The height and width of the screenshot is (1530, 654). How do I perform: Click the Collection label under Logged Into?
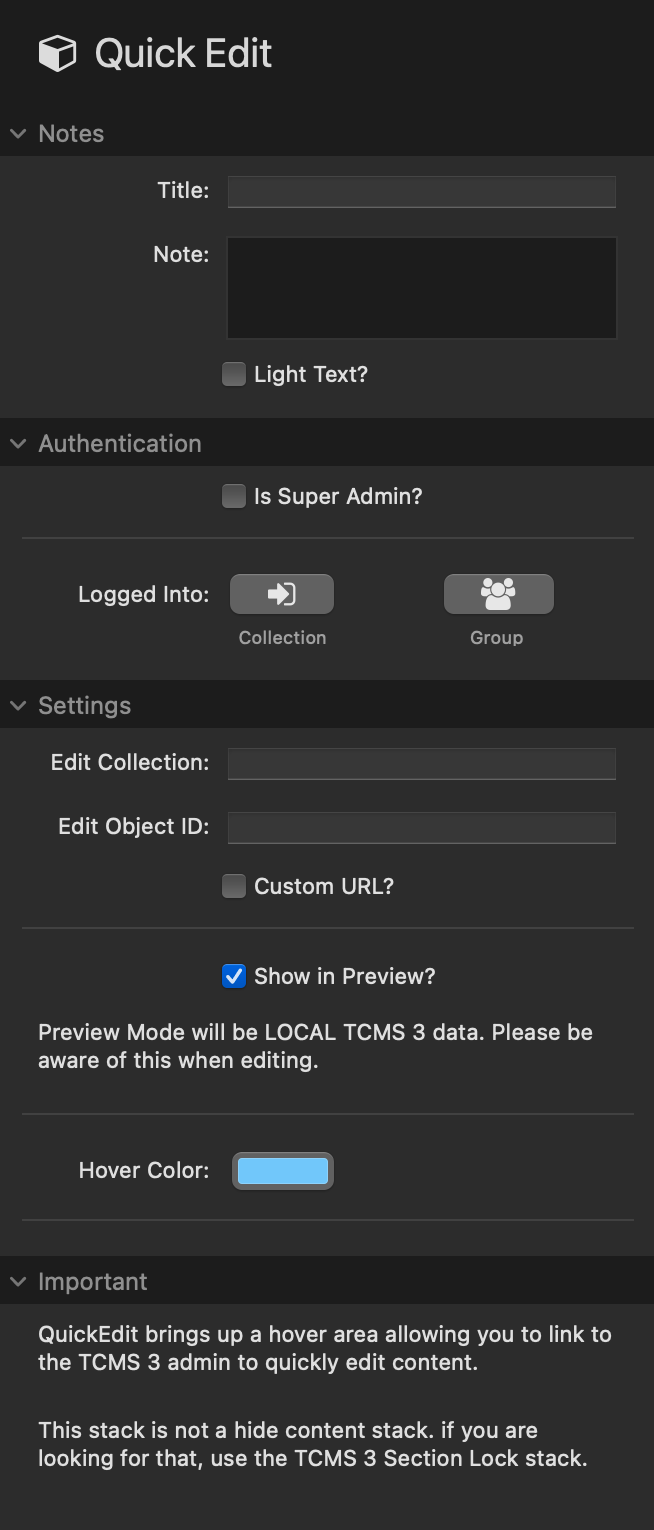tap(282, 638)
